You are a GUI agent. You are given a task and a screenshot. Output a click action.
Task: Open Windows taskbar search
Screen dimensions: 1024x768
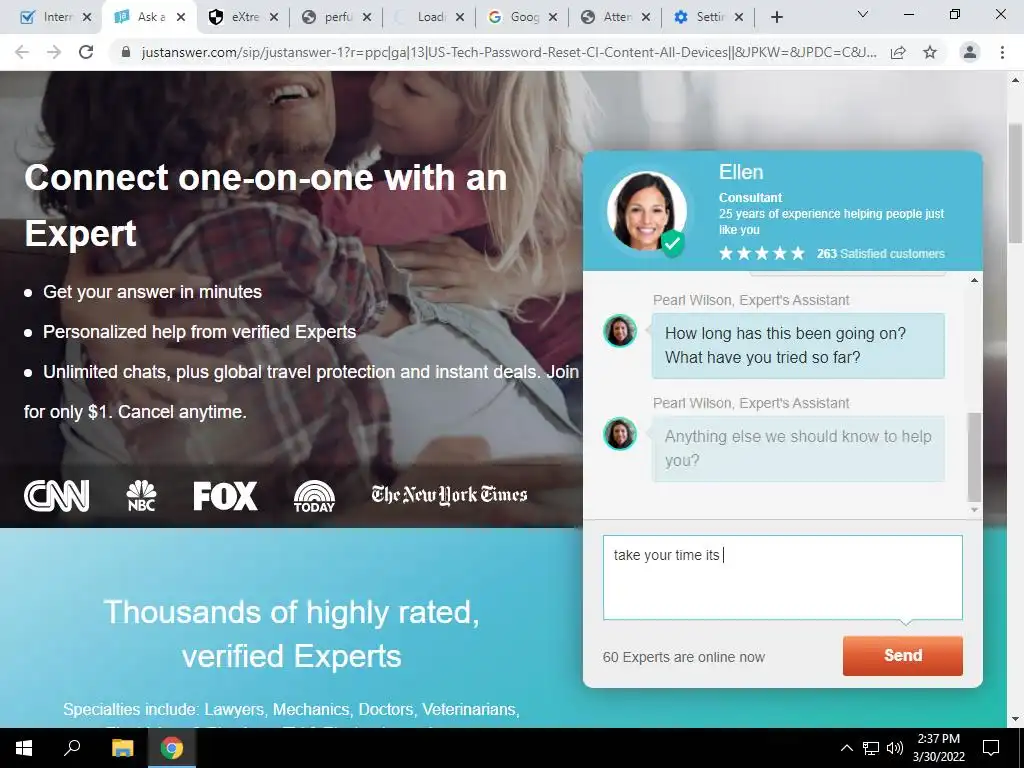pyautogui.click(x=72, y=748)
